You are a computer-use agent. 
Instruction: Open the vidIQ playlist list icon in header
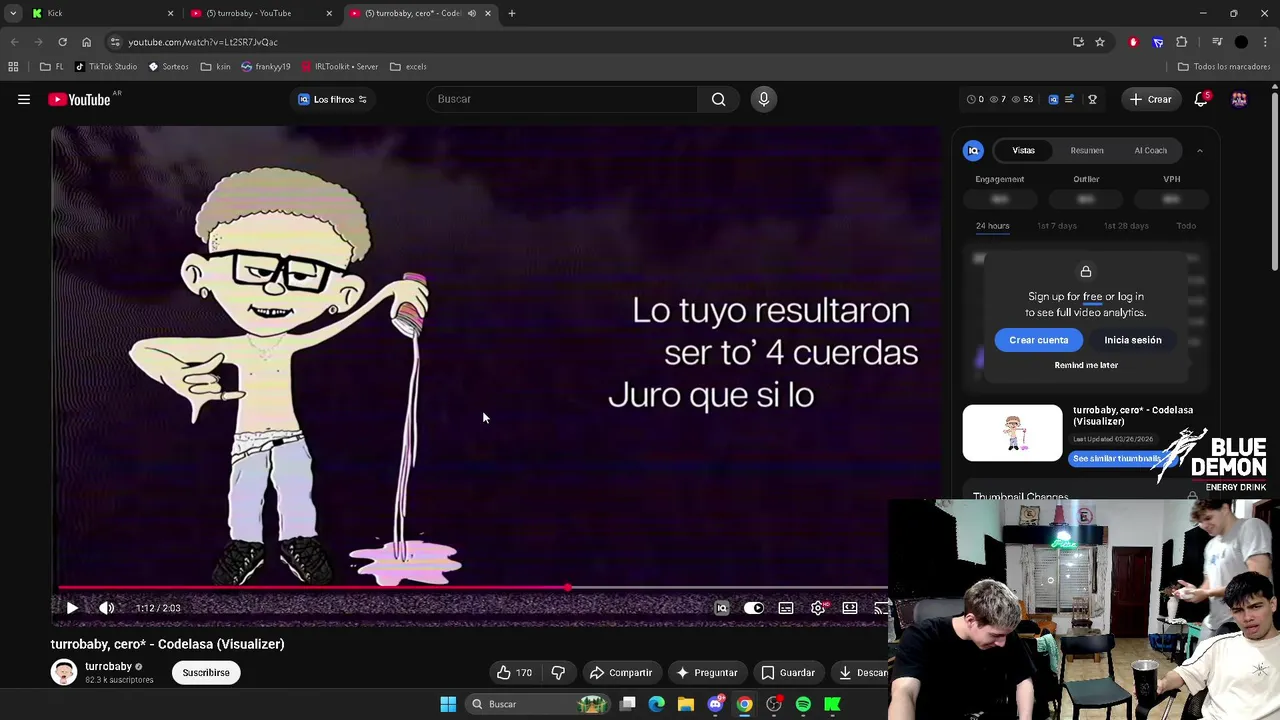1069,99
